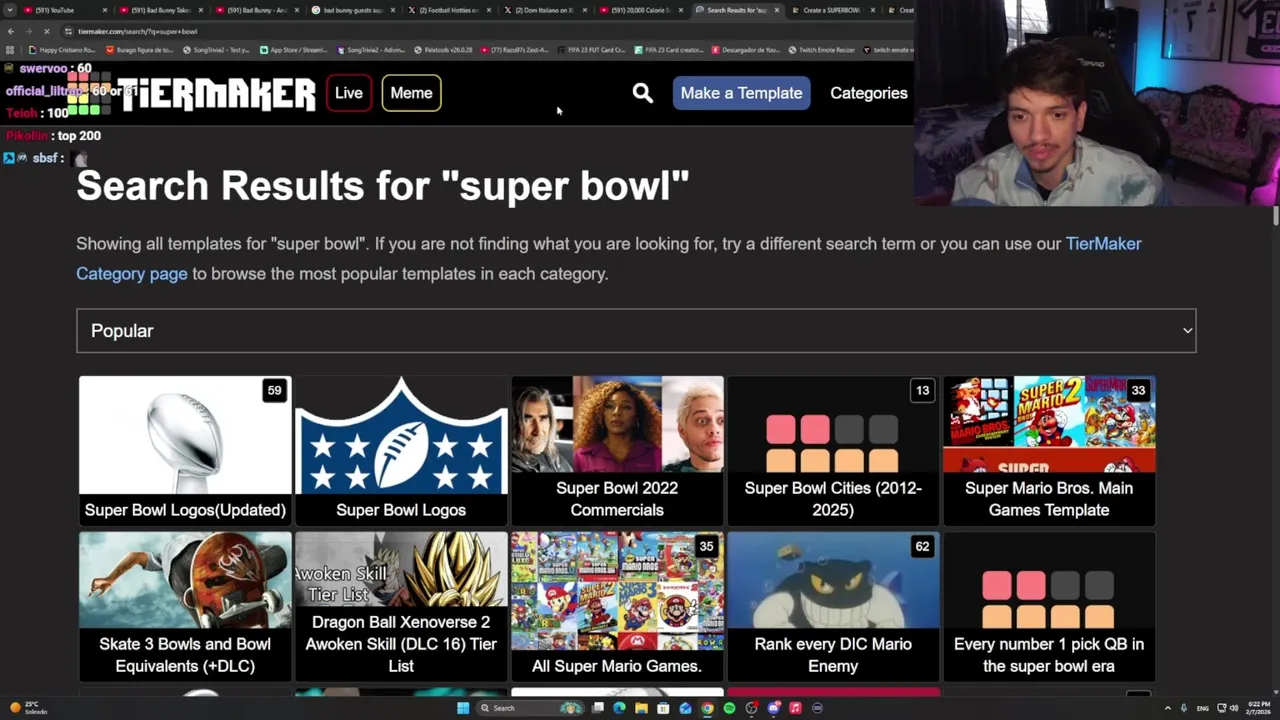Open Microsoft Store from the taskbar
1280x720 pixels.
pyautogui.click(x=663, y=708)
